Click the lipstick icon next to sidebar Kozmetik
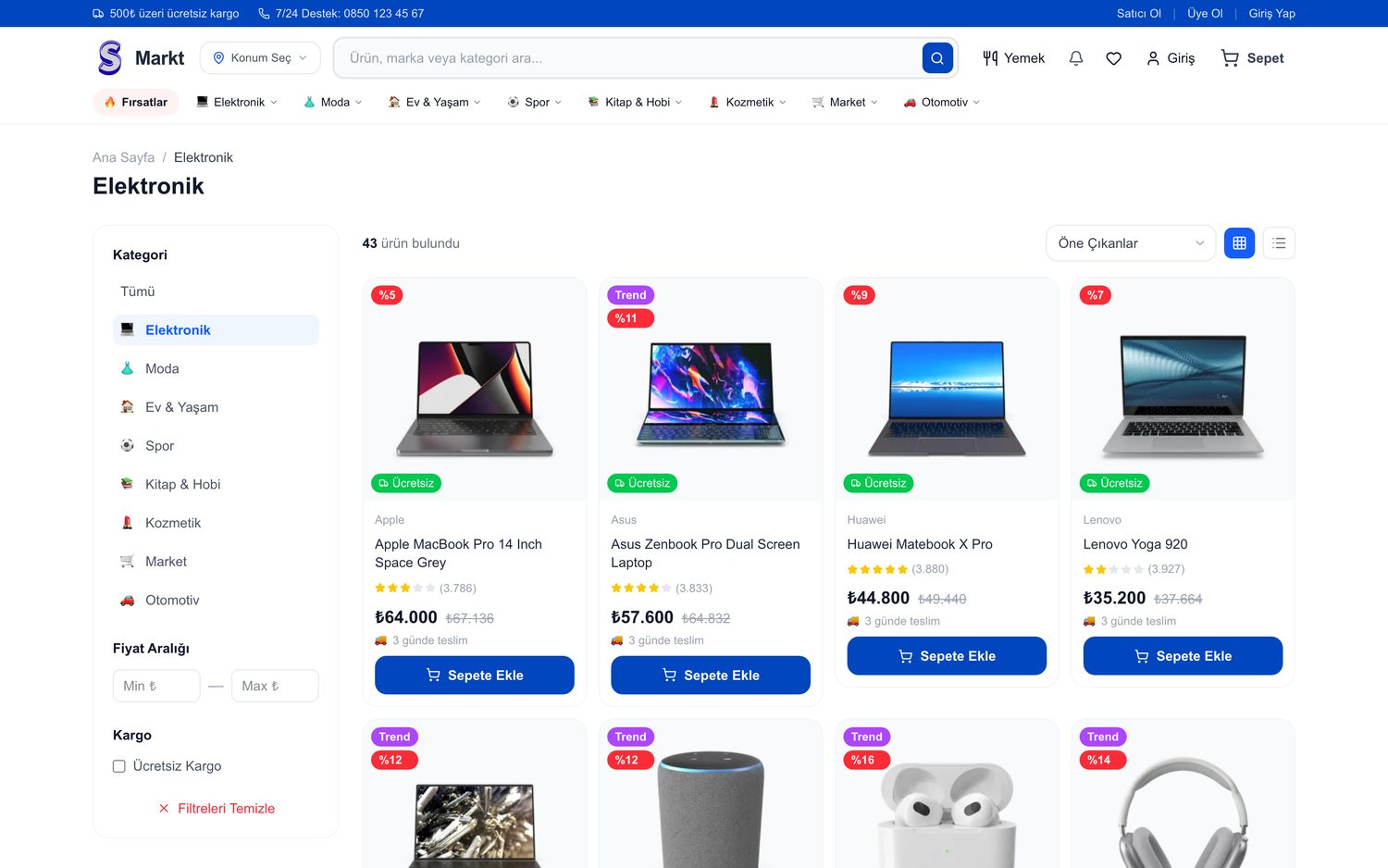Screen dimensions: 1388x868 128,523
